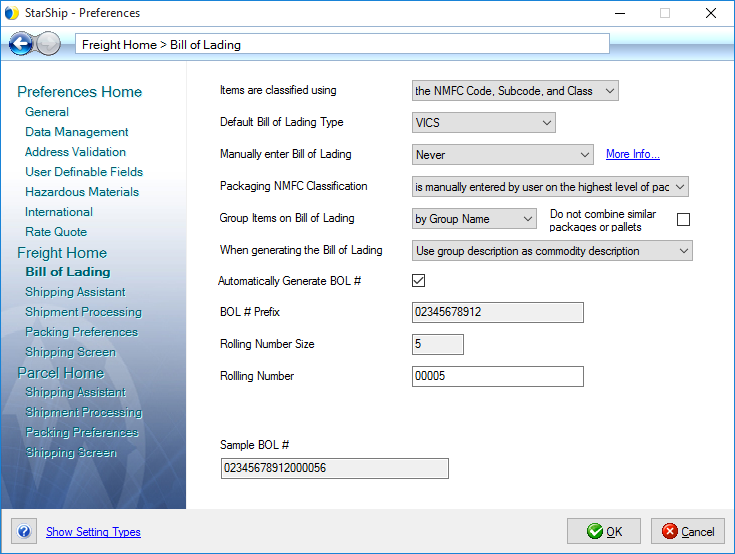
Task: Open Packaging NMFC Classification dropdown
Action: pos(550,187)
